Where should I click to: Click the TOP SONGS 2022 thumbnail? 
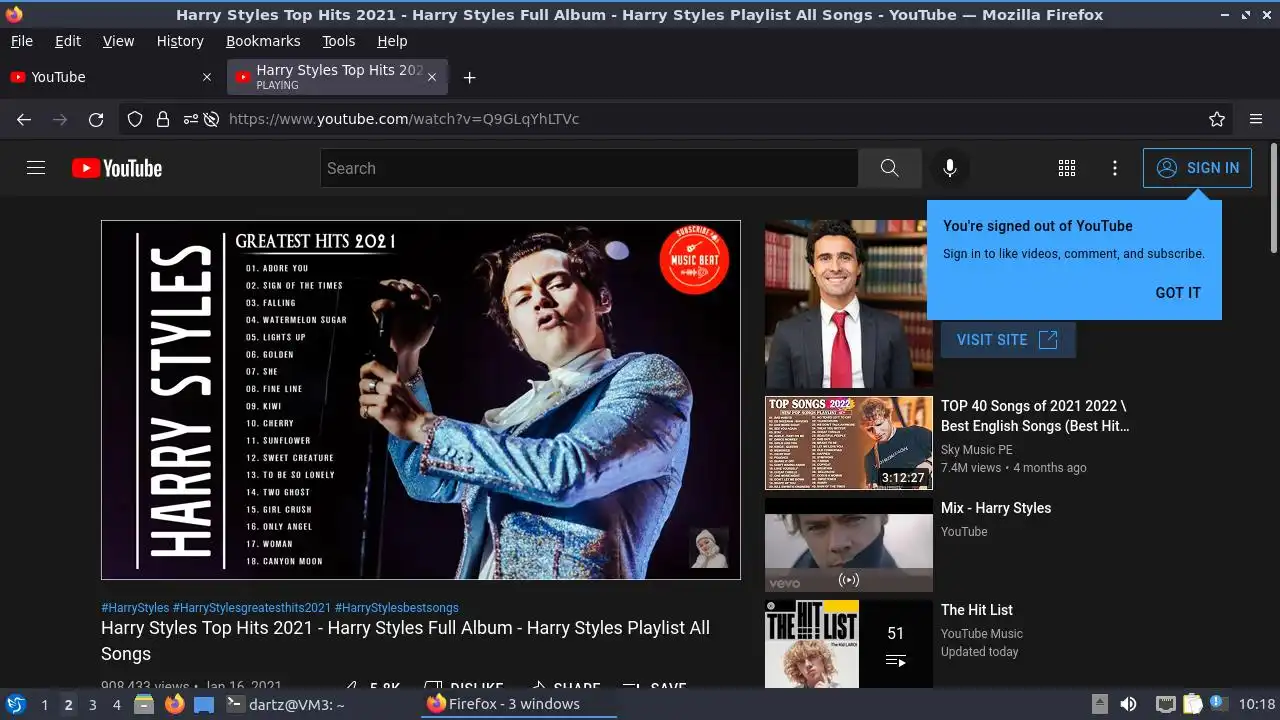point(849,443)
